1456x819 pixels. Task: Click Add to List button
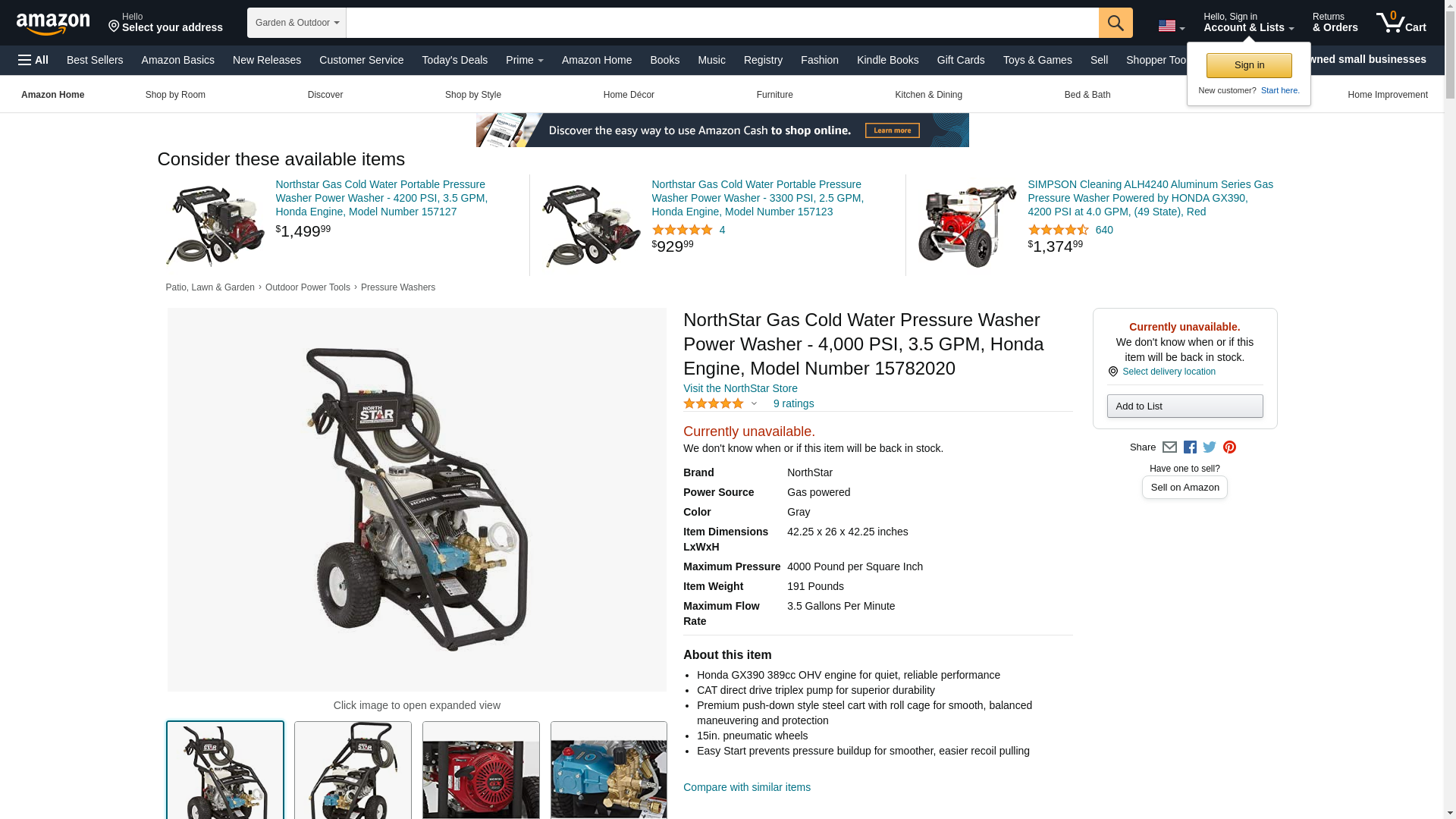click(x=1185, y=406)
